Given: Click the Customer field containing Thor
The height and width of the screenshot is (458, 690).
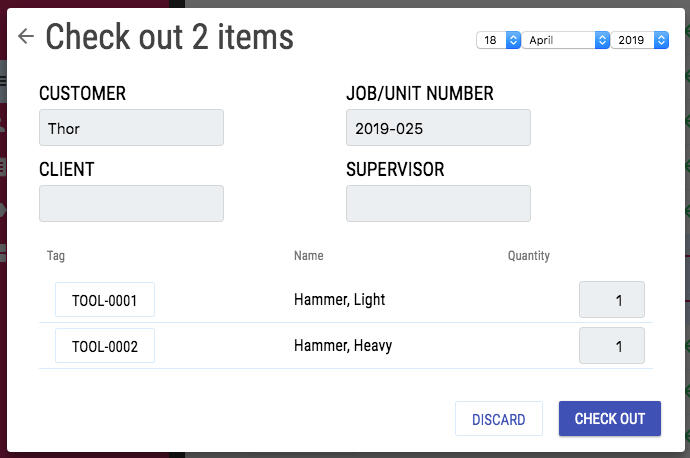Looking at the screenshot, I should click(x=131, y=128).
